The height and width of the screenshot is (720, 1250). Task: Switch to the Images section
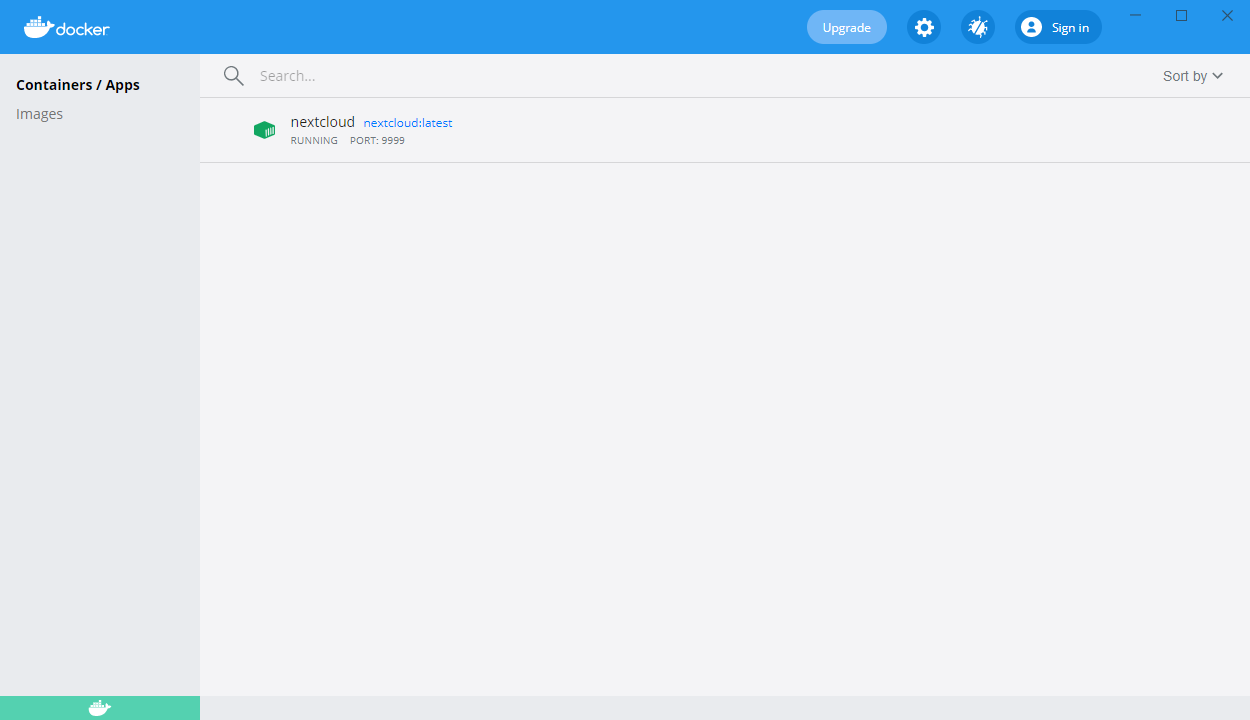pyautogui.click(x=40, y=113)
